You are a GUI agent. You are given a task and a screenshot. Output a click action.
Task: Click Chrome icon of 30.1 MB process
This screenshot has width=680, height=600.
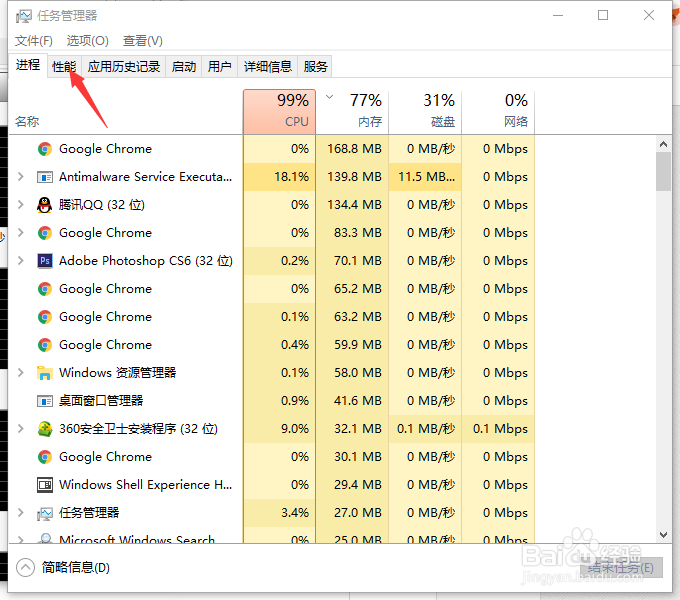[x=45, y=457]
